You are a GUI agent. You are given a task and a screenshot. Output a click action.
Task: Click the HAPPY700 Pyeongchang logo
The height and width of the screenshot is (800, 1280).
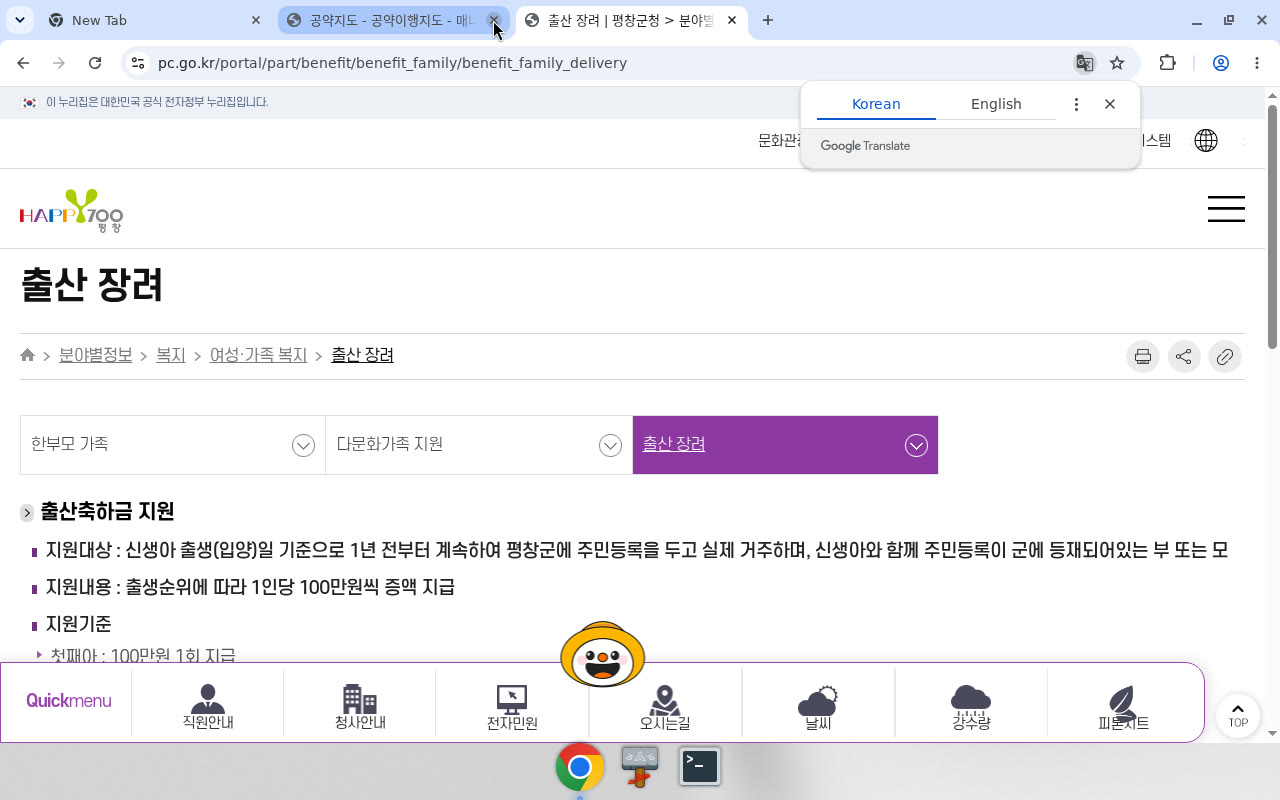coord(71,210)
